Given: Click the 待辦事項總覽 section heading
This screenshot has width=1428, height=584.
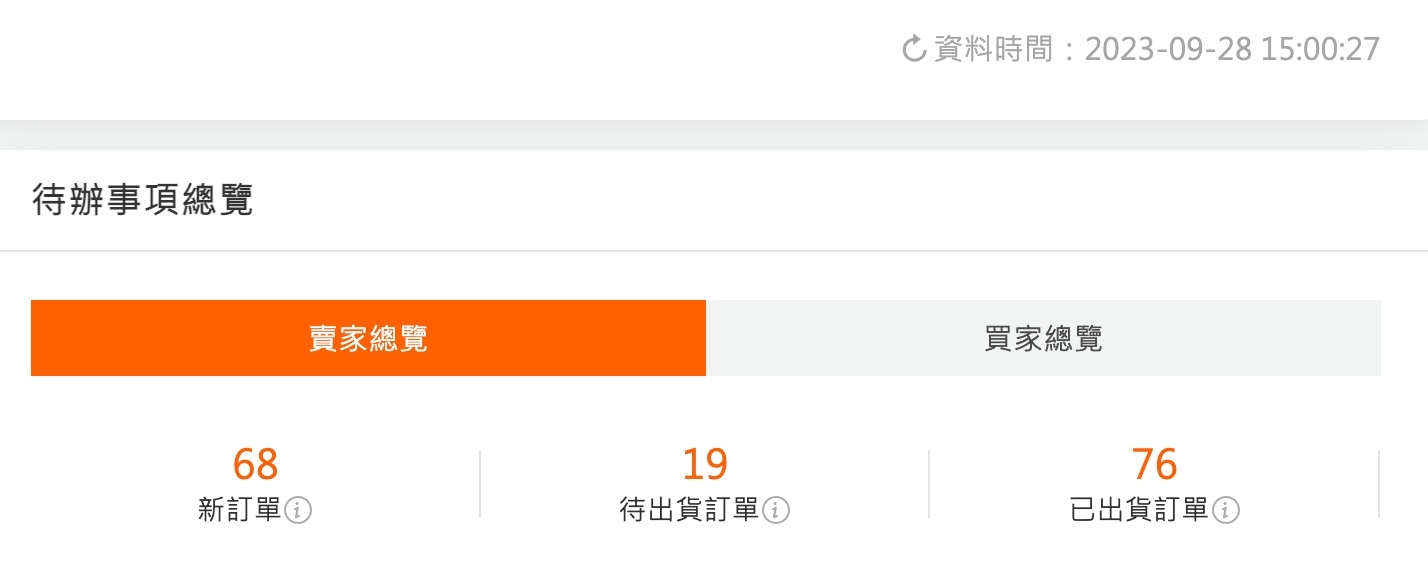Looking at the screenshot, I should (x=143, y=200).
